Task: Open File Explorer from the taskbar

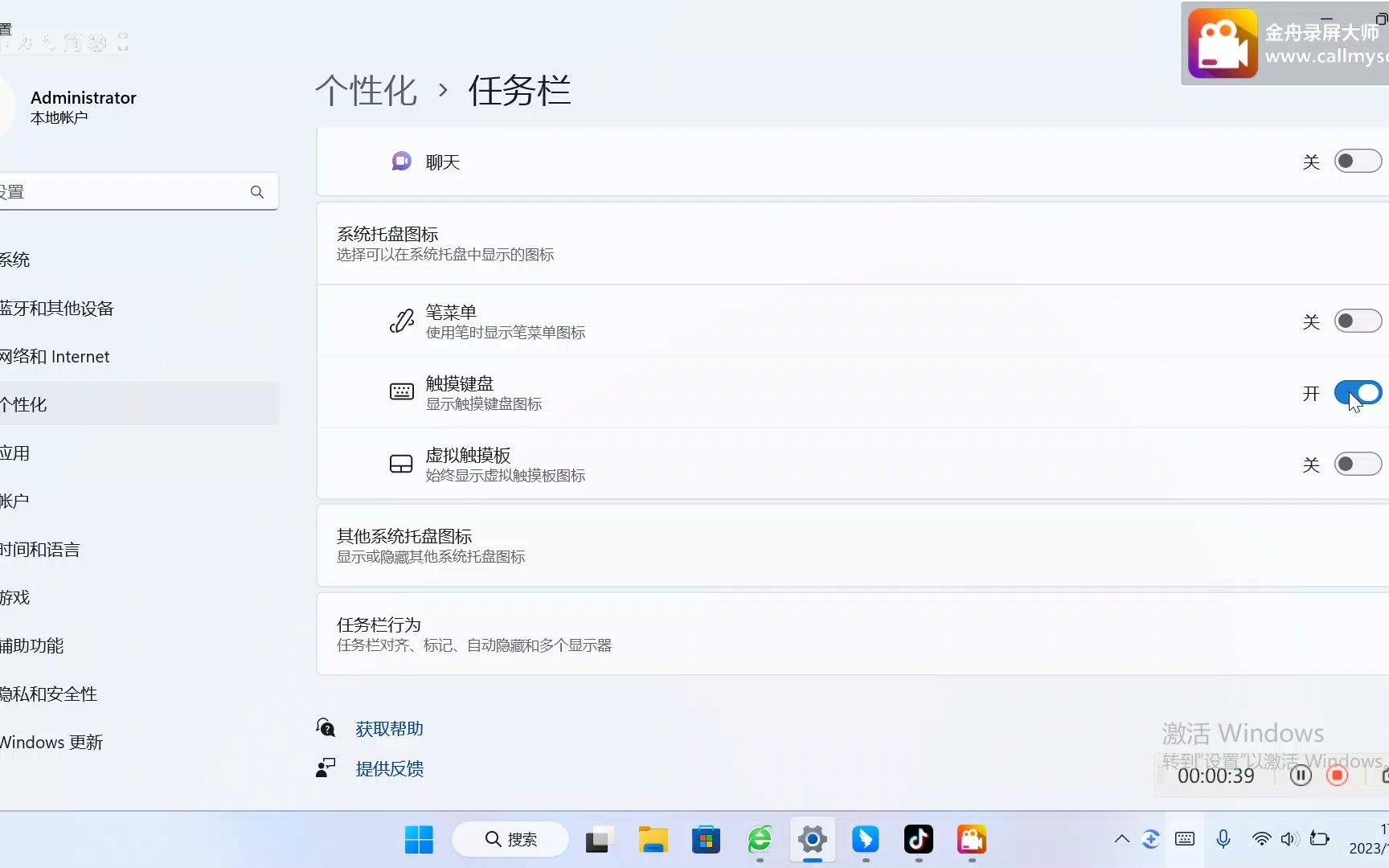Action: pyautogui.click(x=653, y=839)
